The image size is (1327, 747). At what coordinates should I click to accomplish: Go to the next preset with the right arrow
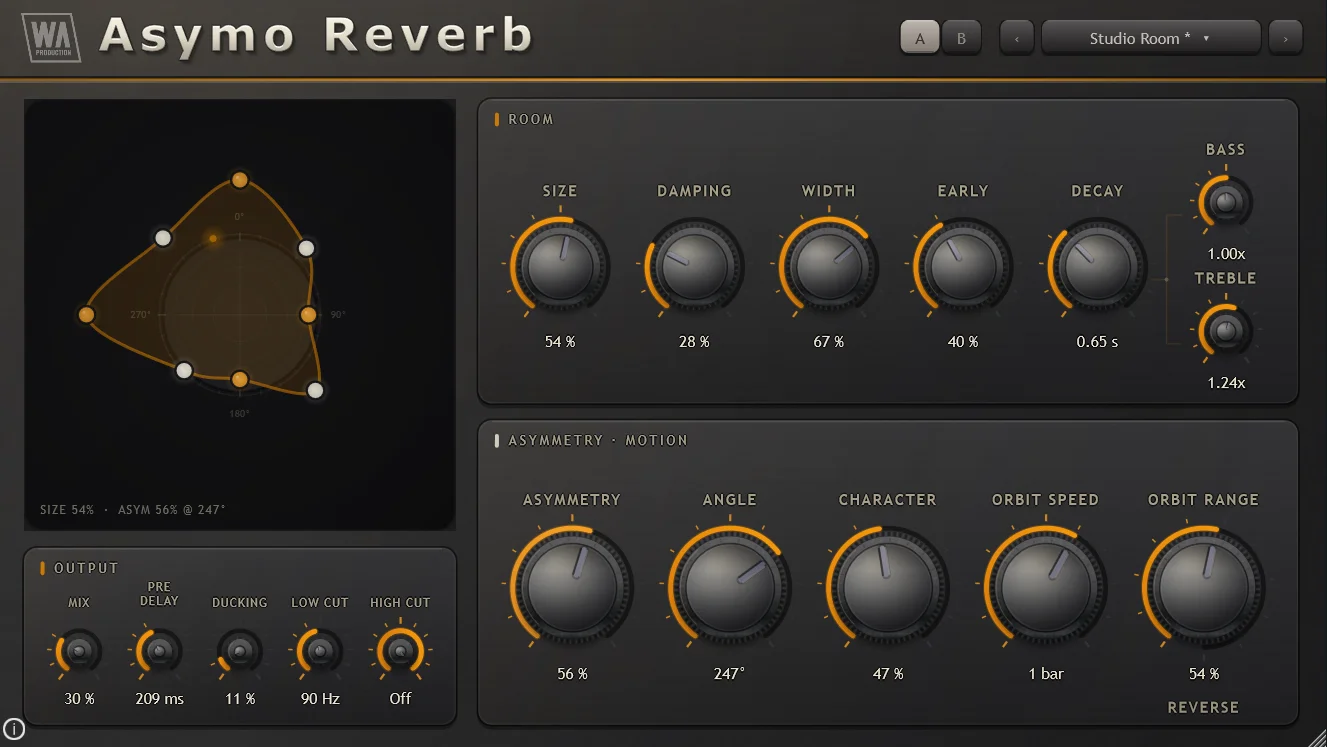point(1285,39)
